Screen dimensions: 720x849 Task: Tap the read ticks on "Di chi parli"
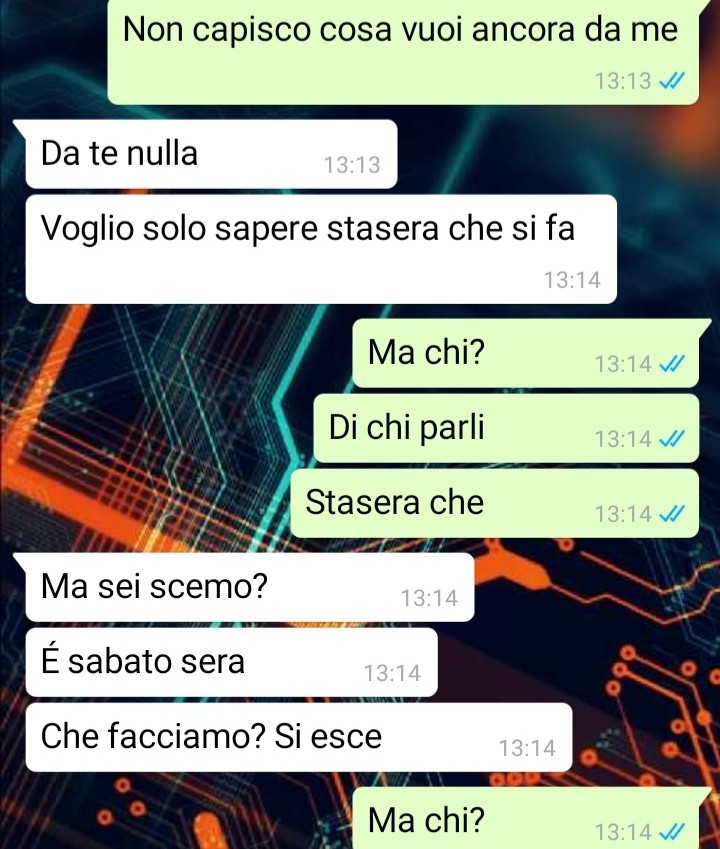(672, 439)
